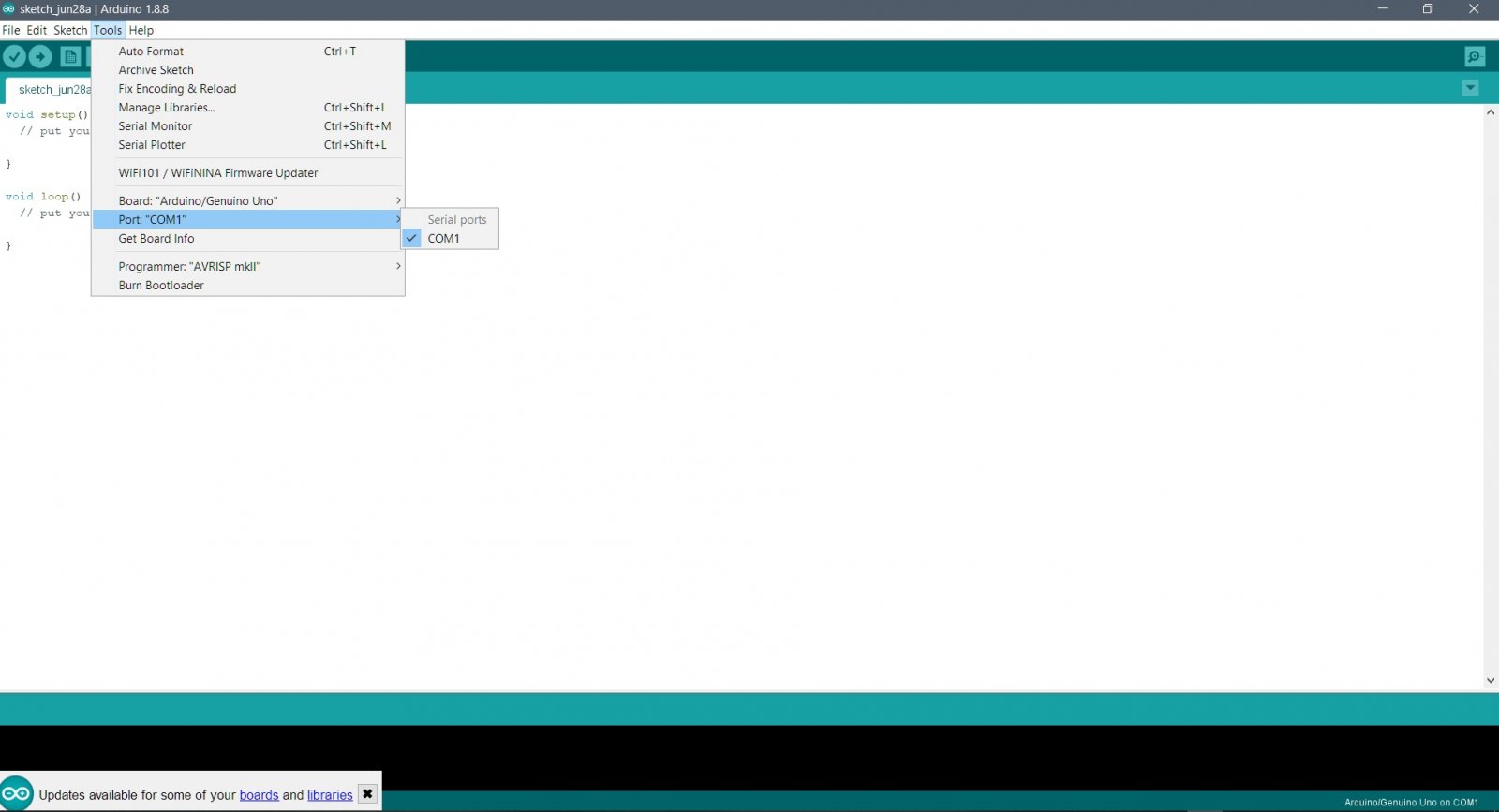Dismiss the updates available notification

point(367,793)
